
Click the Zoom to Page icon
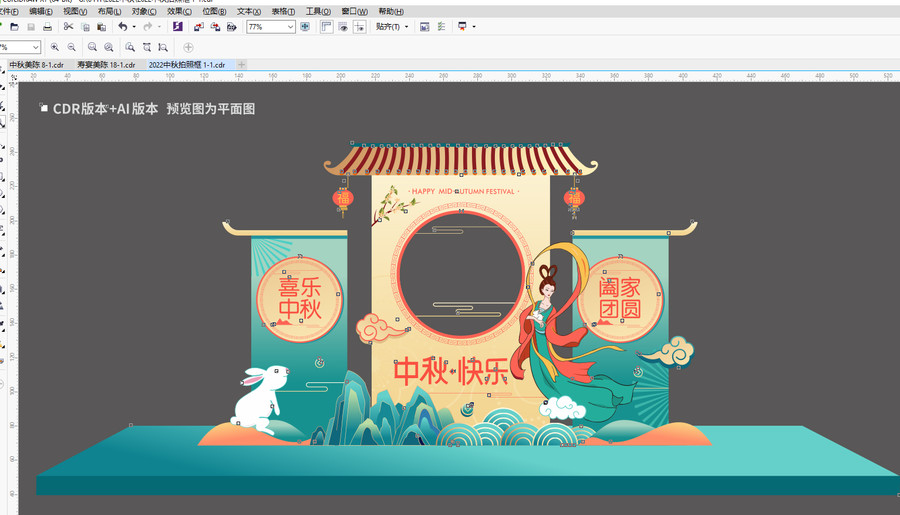pos(130,47)
